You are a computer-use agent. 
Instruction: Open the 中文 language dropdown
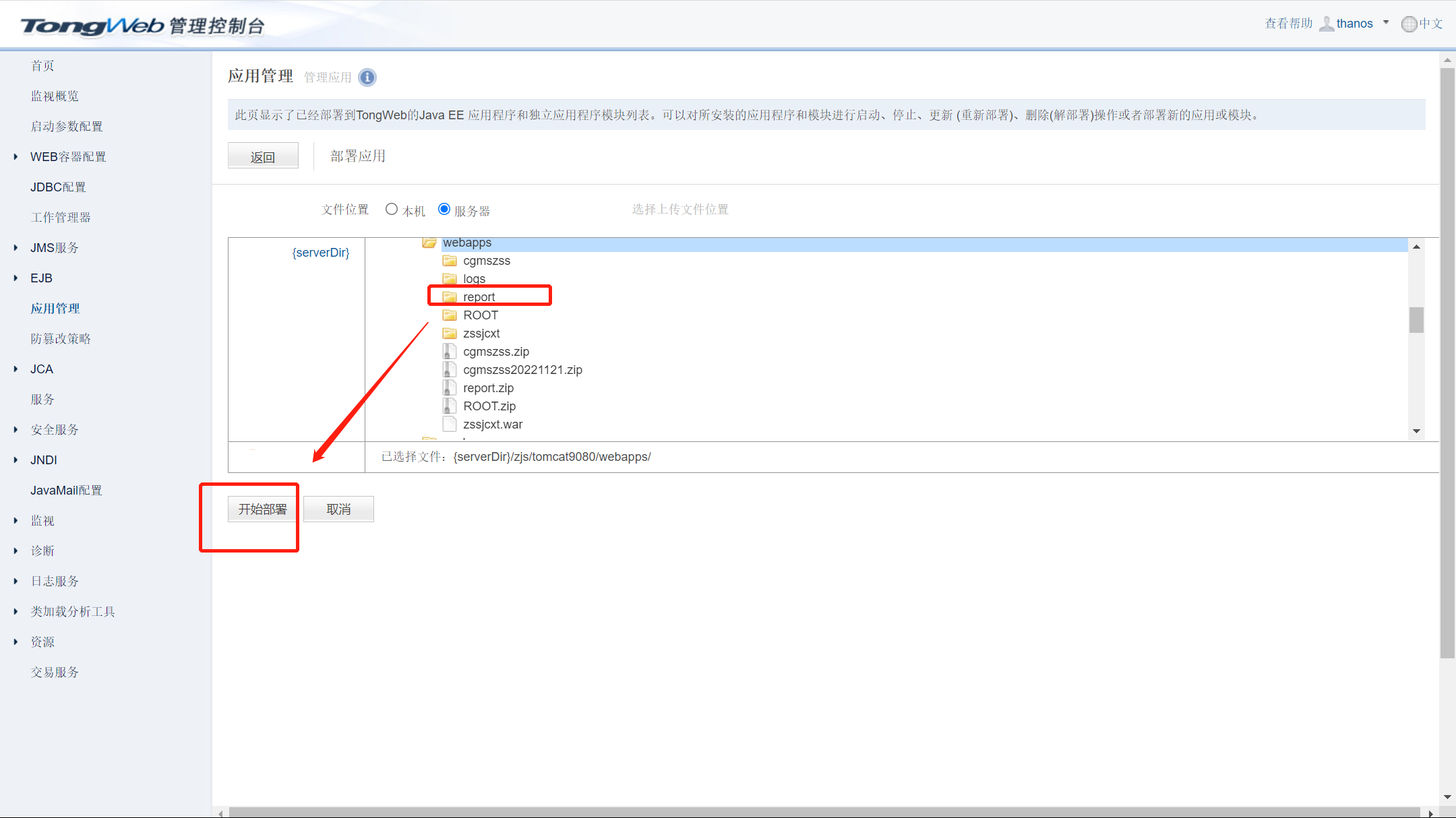pyautogui.click(x=1422, y=24)
